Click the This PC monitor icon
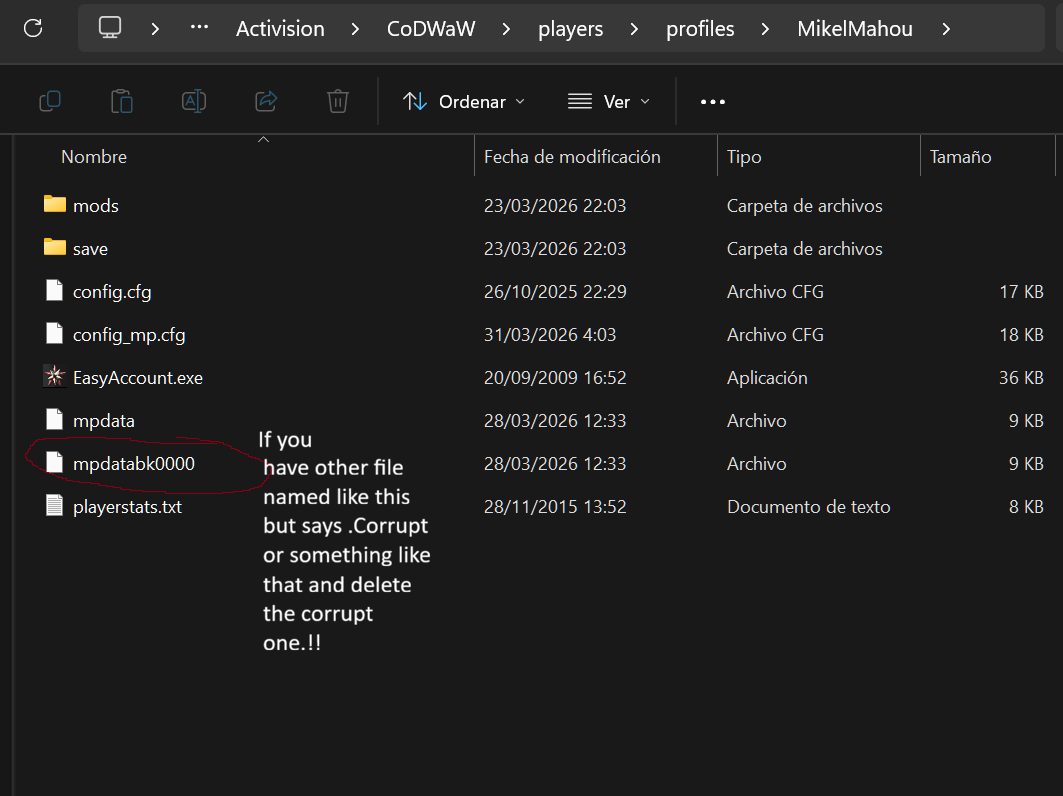The height and width of the screenshot is (796, 1063). (x=110, y=28)
